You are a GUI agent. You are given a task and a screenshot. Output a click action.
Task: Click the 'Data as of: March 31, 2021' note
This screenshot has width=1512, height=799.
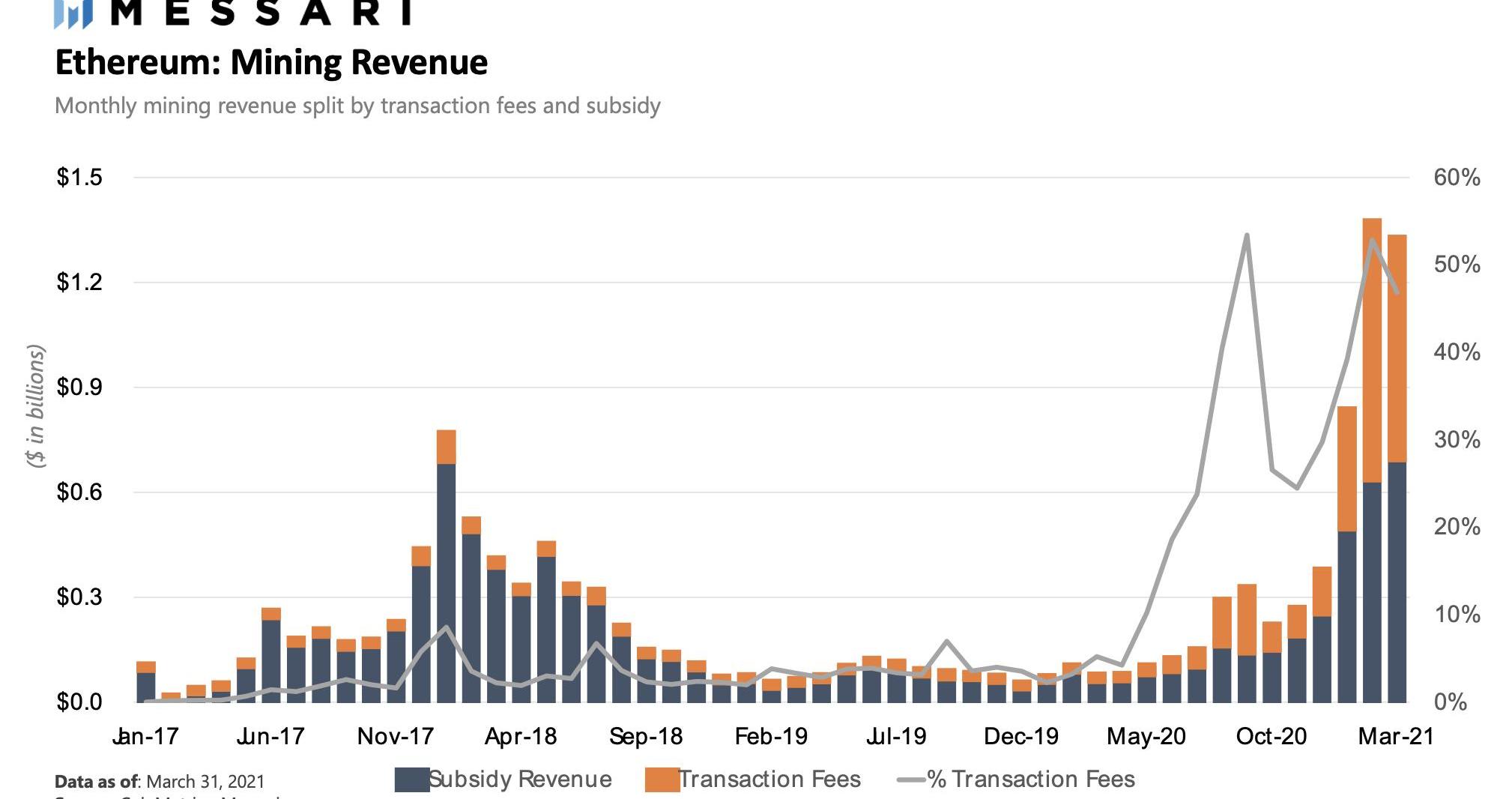pyautogui.click(x=160, y=782)
